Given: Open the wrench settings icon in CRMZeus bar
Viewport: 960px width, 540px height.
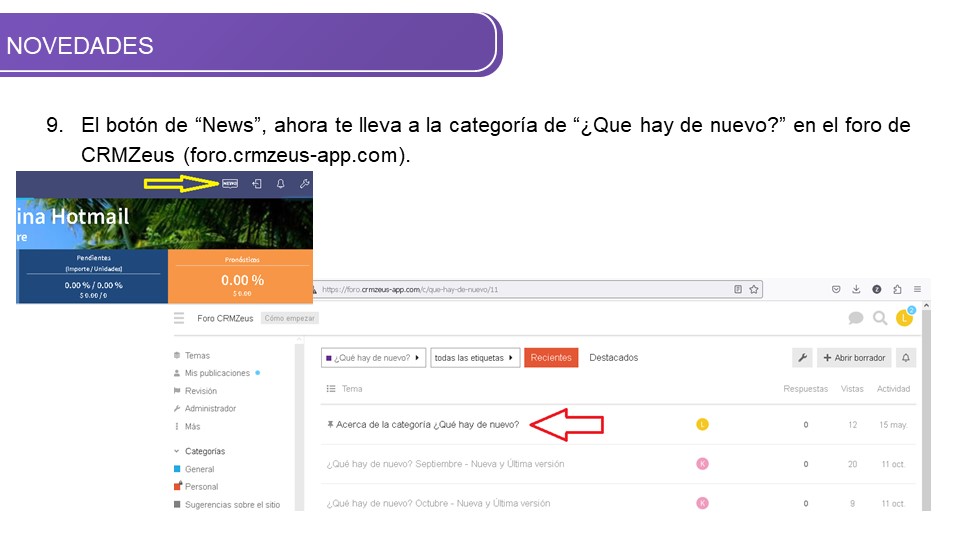Looking at the screenshot, I should (x=304, y=184).
